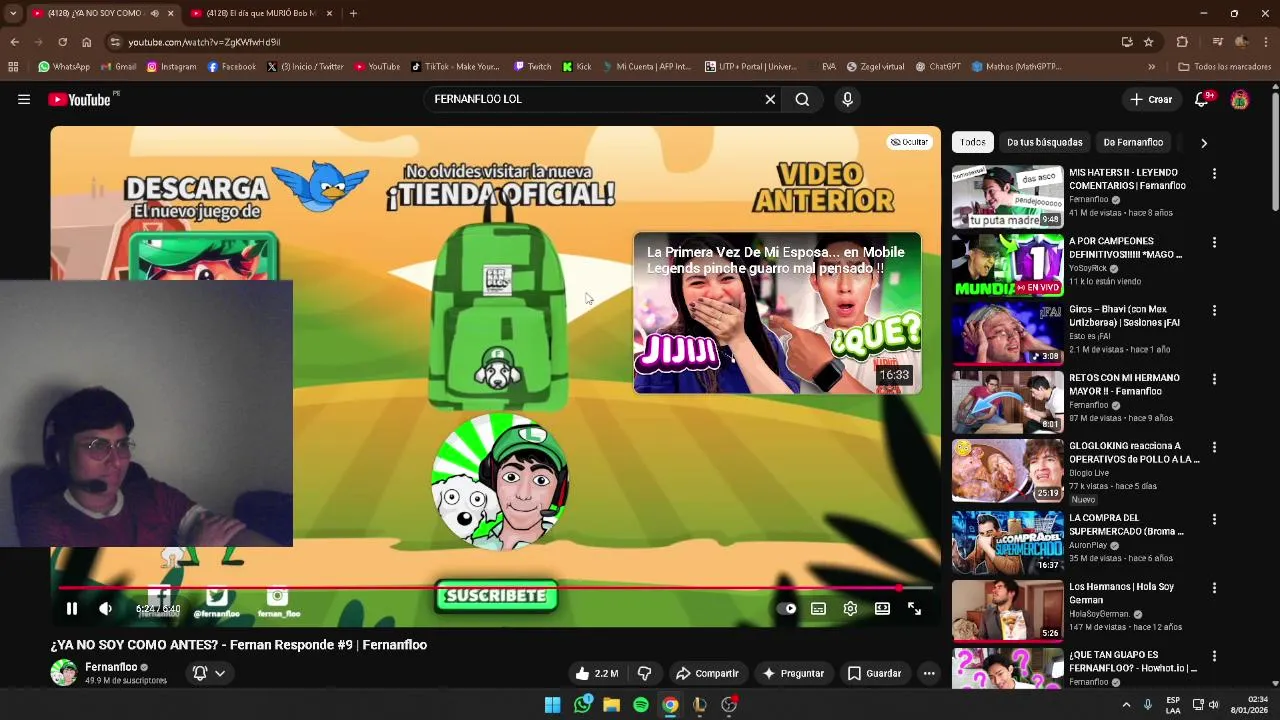Click the Fernanfloo channel avatar on end screen
The width and height of the screenshot is (1280, 720).
[499, 481]
